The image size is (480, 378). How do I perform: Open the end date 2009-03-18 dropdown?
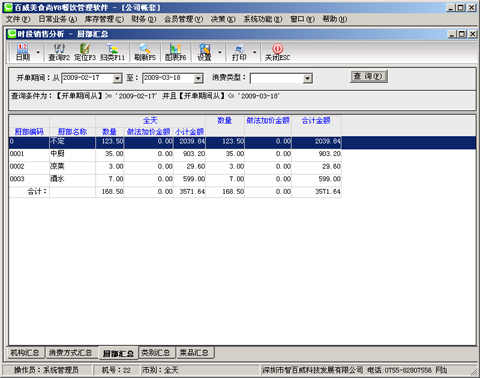pos(198,78)
